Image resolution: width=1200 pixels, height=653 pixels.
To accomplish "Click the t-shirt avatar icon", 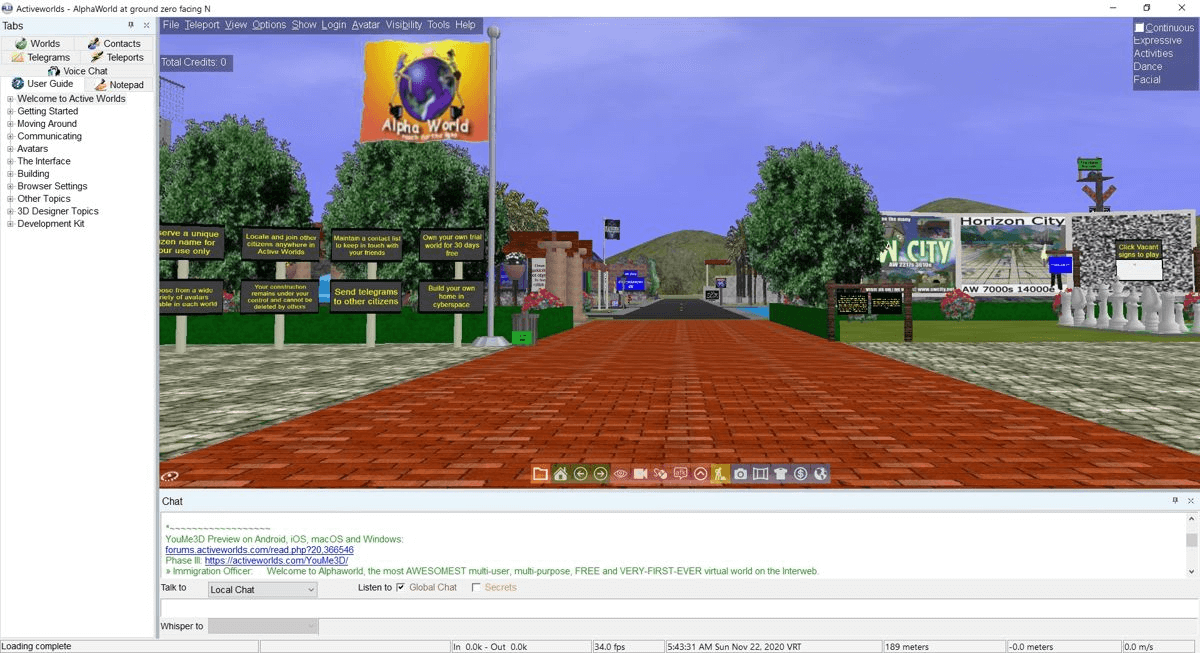I will click(781, 474).
